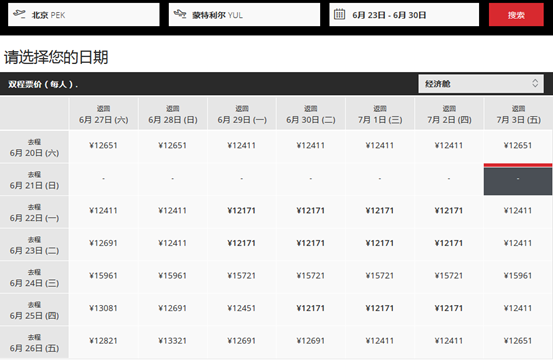Choose ¥15961 fare for 6月24日 to 7月3日
553x361 pixels.
tap(518, 276)
